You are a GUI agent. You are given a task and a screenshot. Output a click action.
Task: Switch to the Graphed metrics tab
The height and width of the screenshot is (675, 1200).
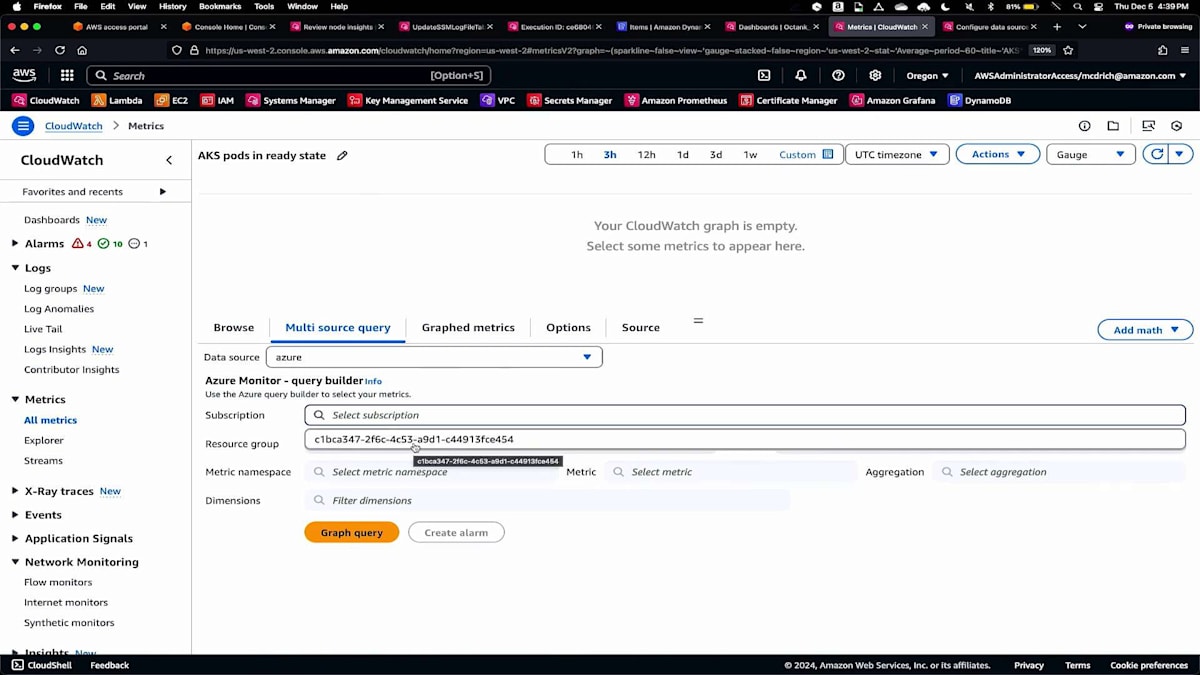[x=468, y=327]
